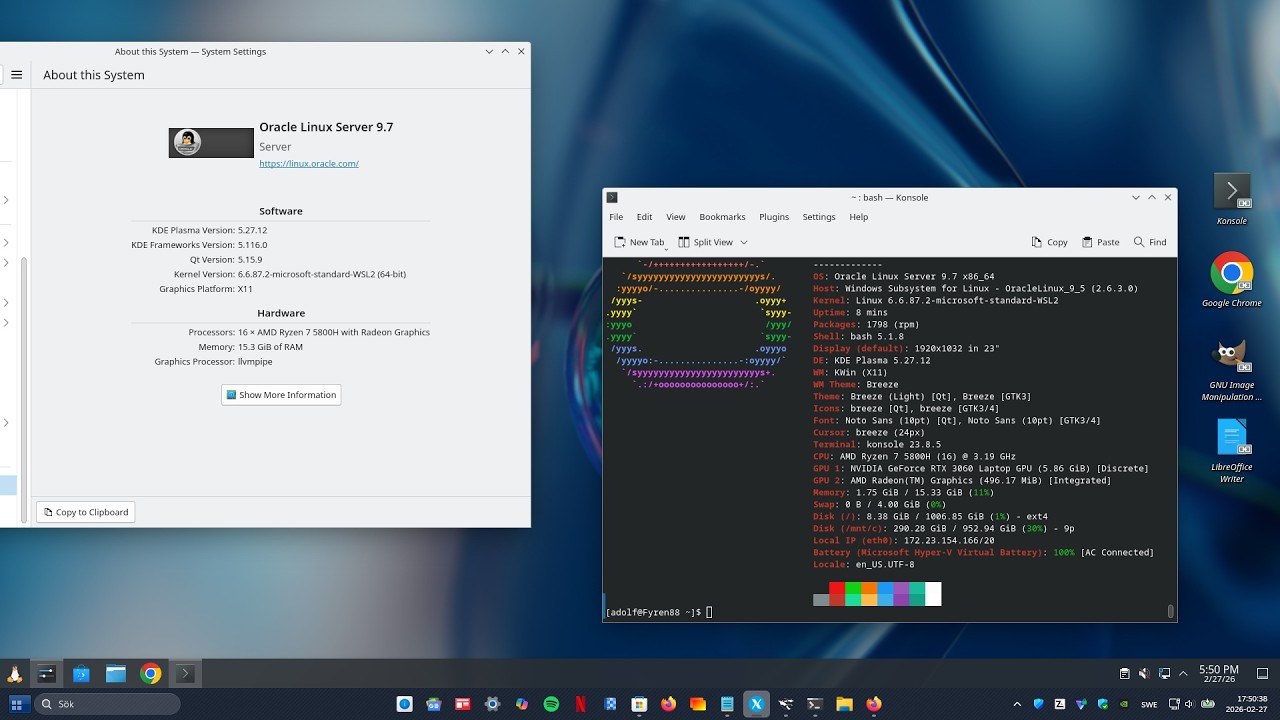Click the Copy to Clipboard button
1280x720 pixels.
coord(86,512)
